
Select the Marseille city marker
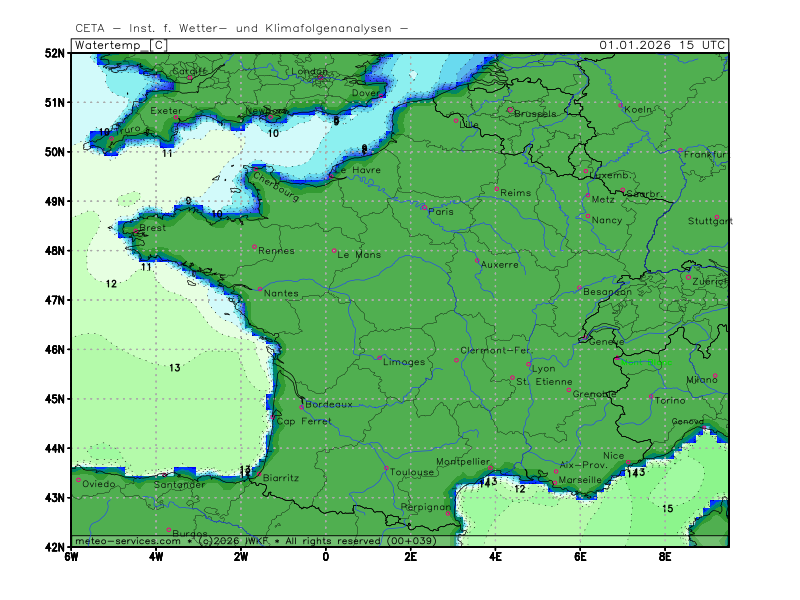[552, 484]
